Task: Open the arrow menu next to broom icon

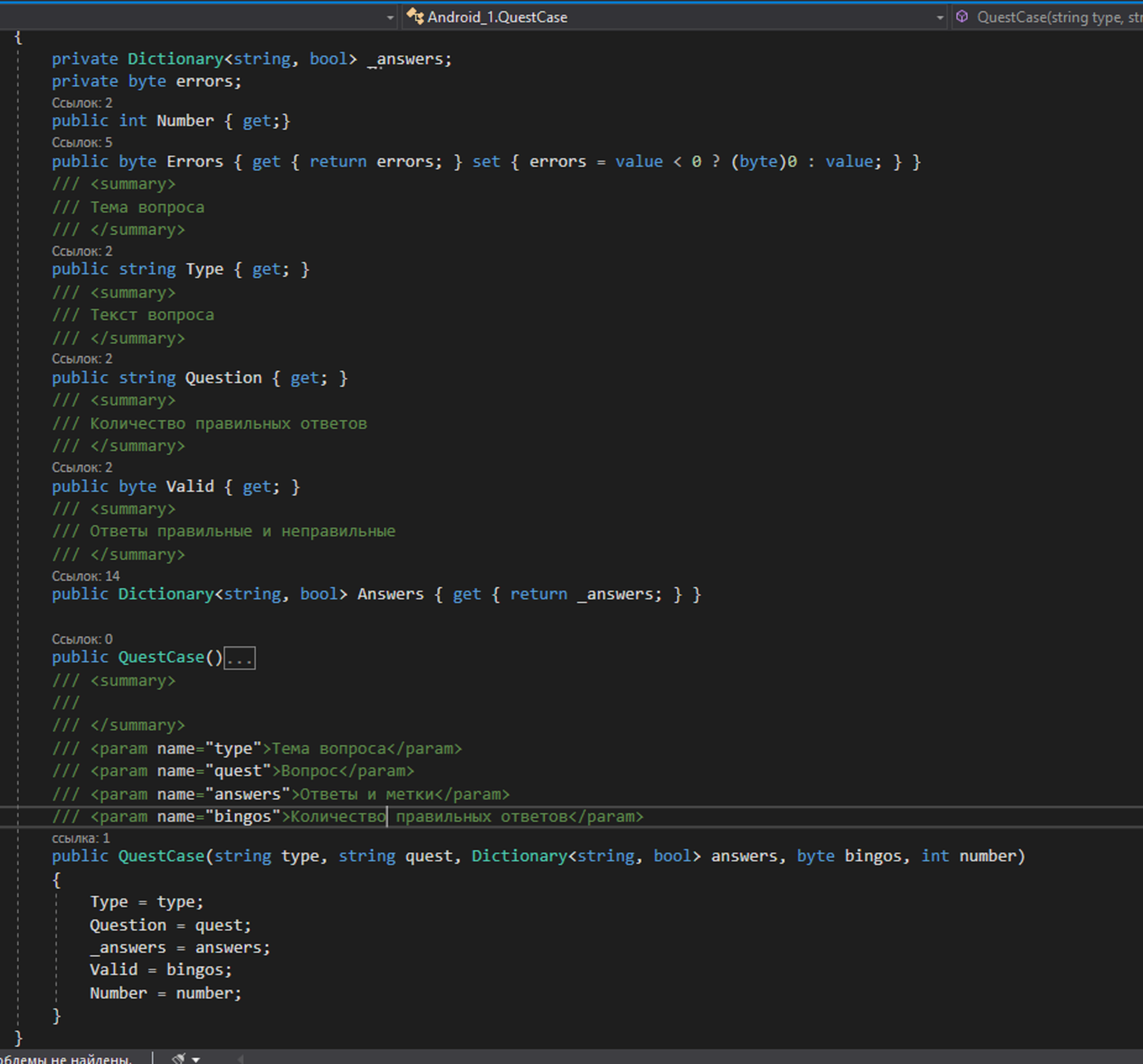Action: 196,1059
